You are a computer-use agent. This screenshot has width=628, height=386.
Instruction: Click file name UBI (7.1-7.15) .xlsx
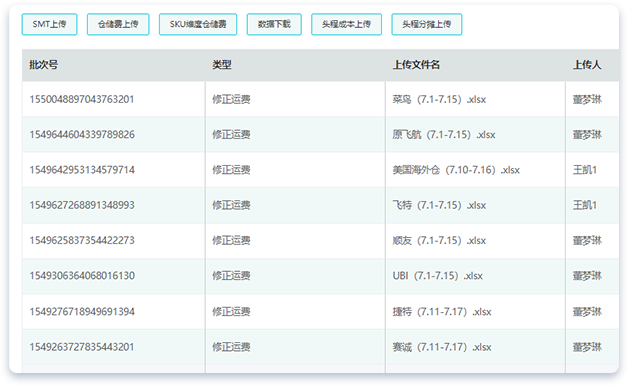coord(438,275)
